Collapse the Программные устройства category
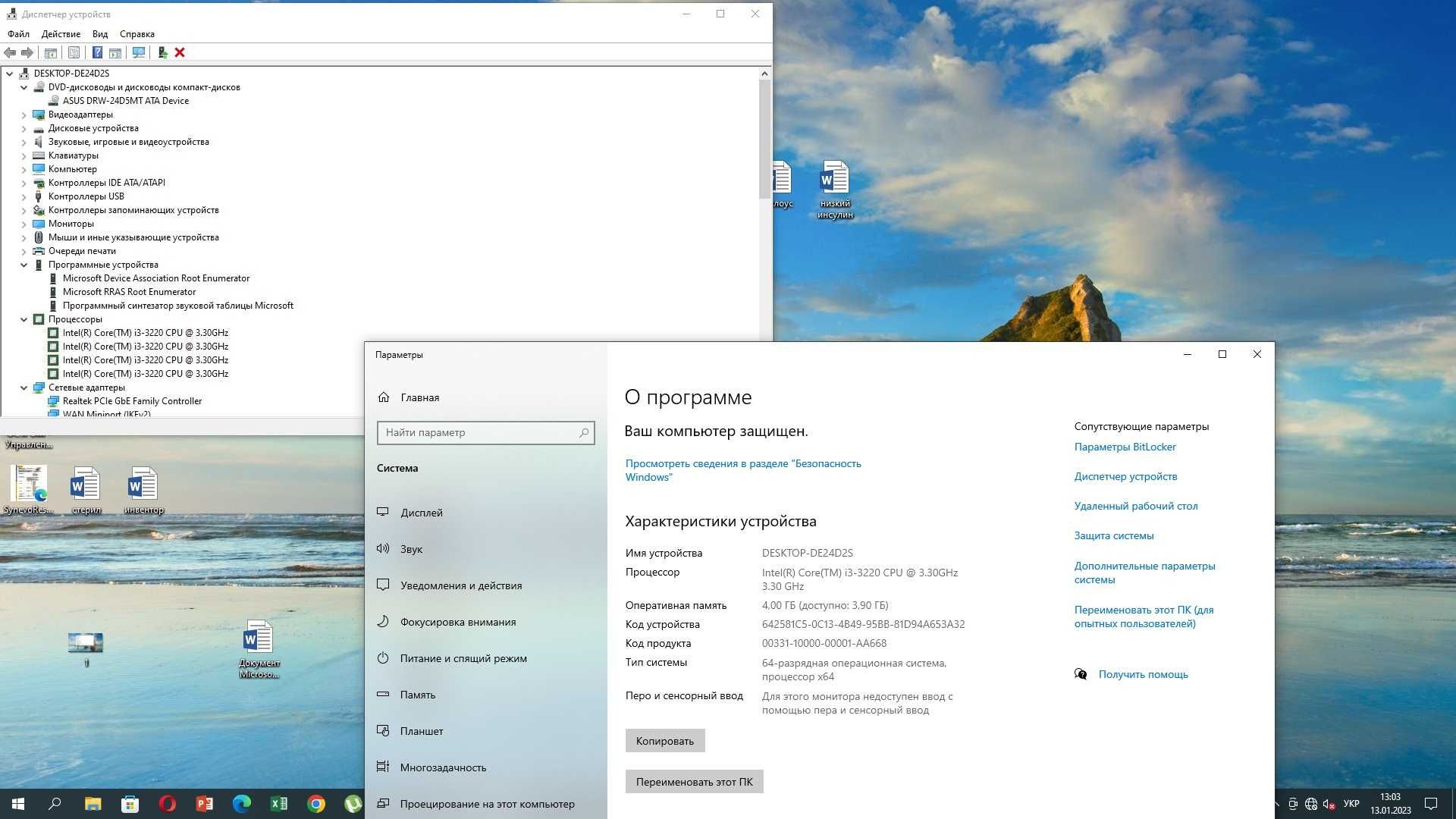 click(24, 265)
